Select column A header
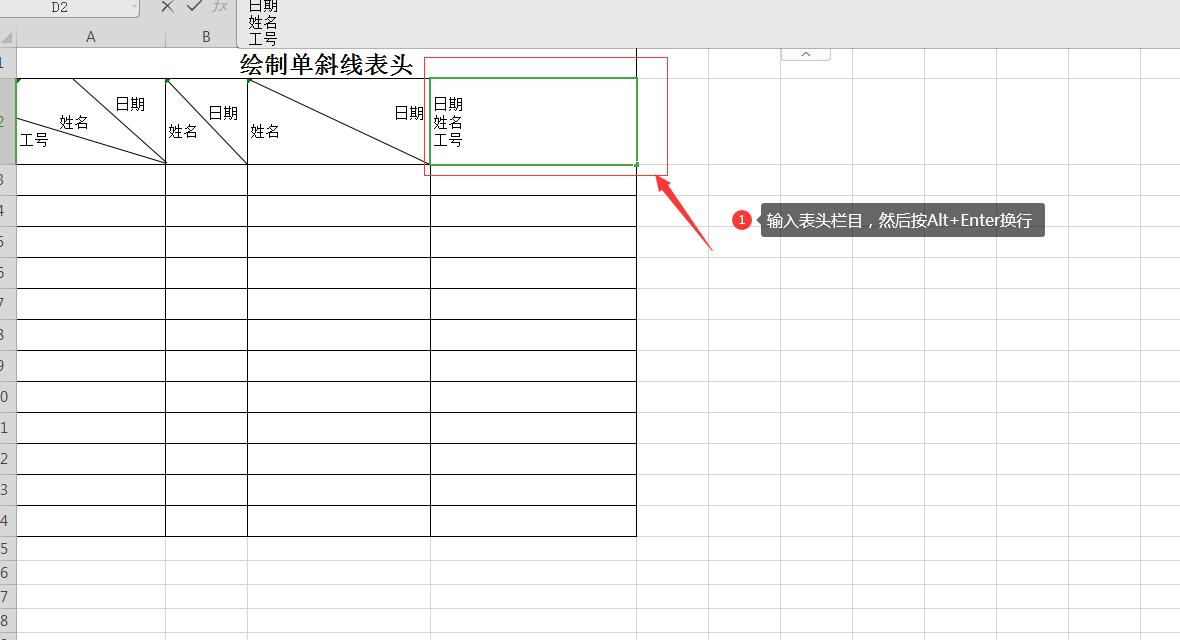Image resolution: width=1180 pixels, height=640 pixels. 90,37
